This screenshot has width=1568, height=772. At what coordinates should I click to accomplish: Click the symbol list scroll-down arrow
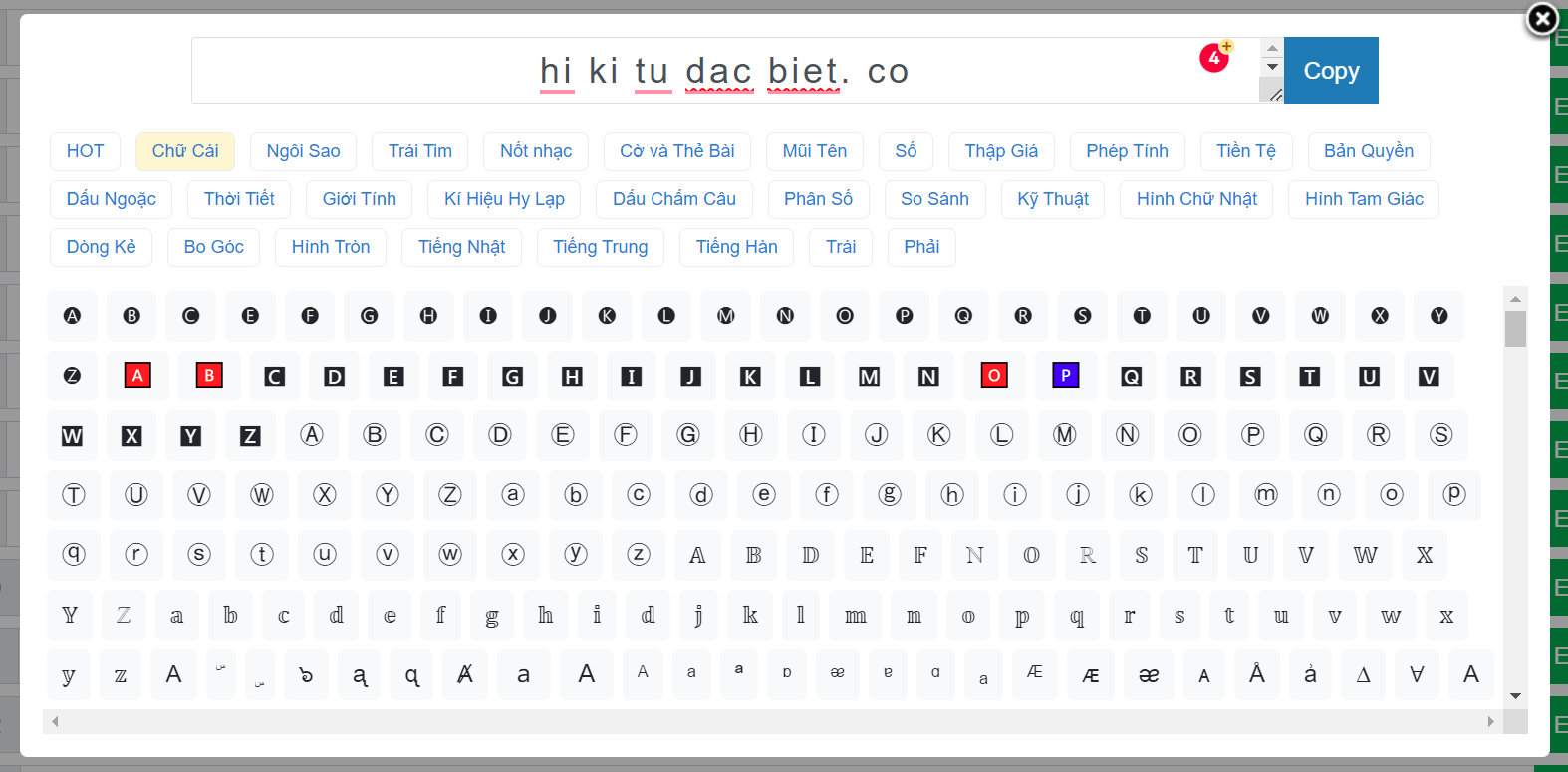pos(1515,696)
